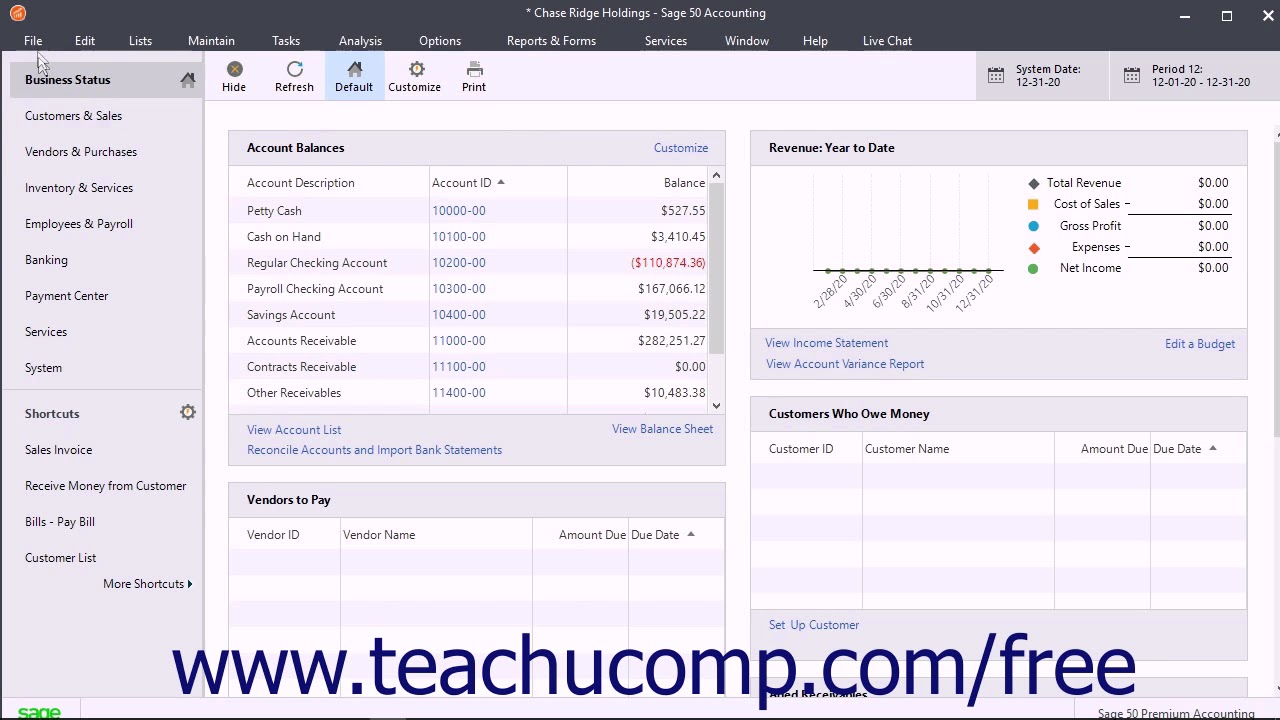Click Account Balances scroll down arrow
Image resolution: width=1280 pixels, height=720 pixels.
[716, 406]
